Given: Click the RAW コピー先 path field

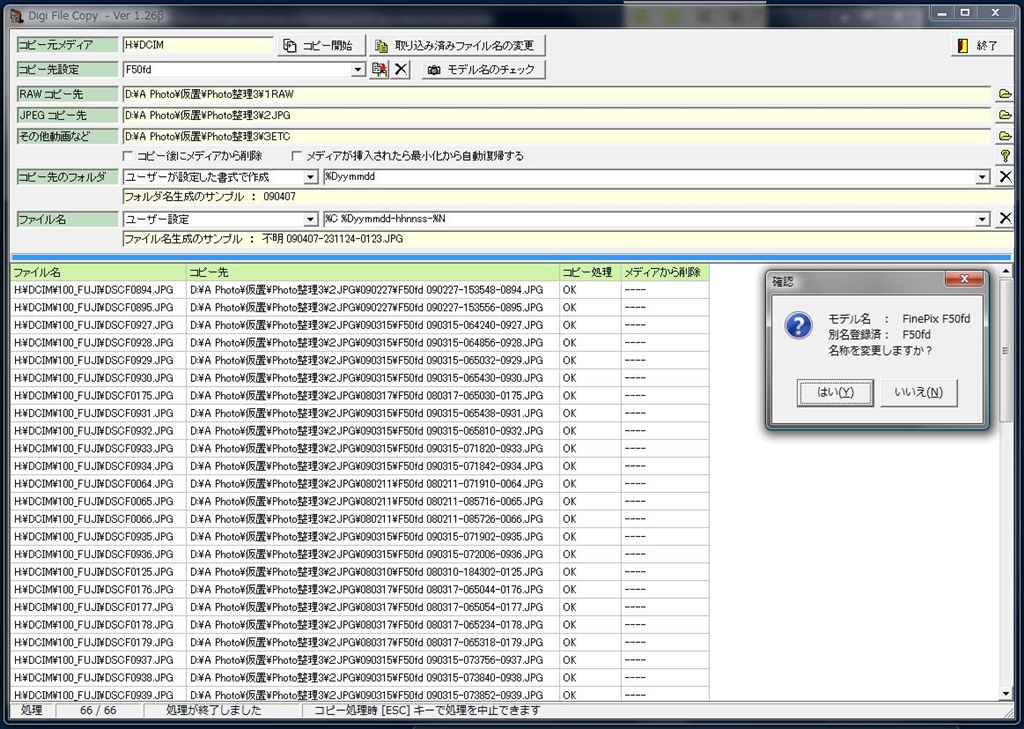Looking at the screenshot, I should (556, 94).
